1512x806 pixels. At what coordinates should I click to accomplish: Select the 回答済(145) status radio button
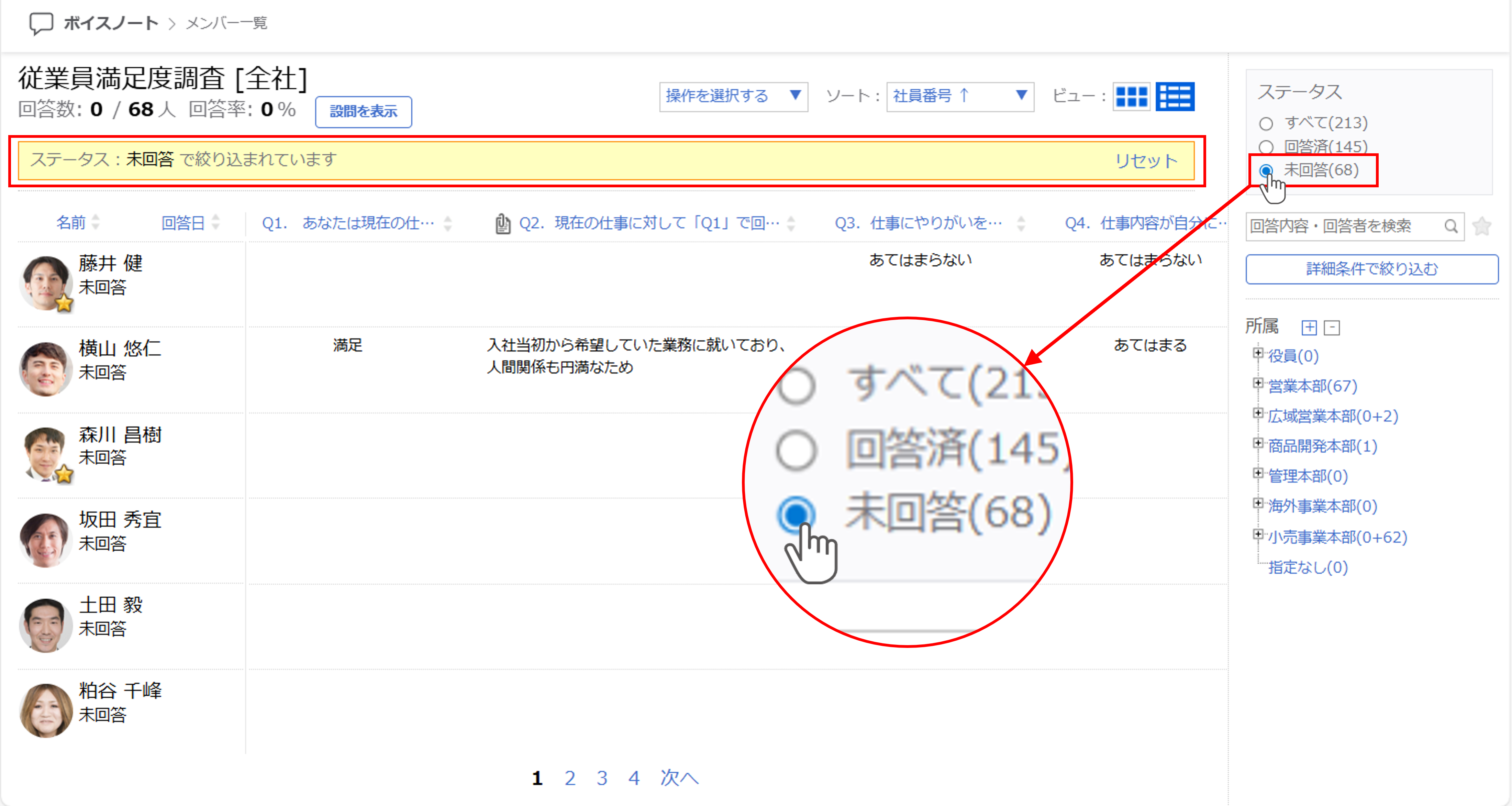coord(1266,147)
